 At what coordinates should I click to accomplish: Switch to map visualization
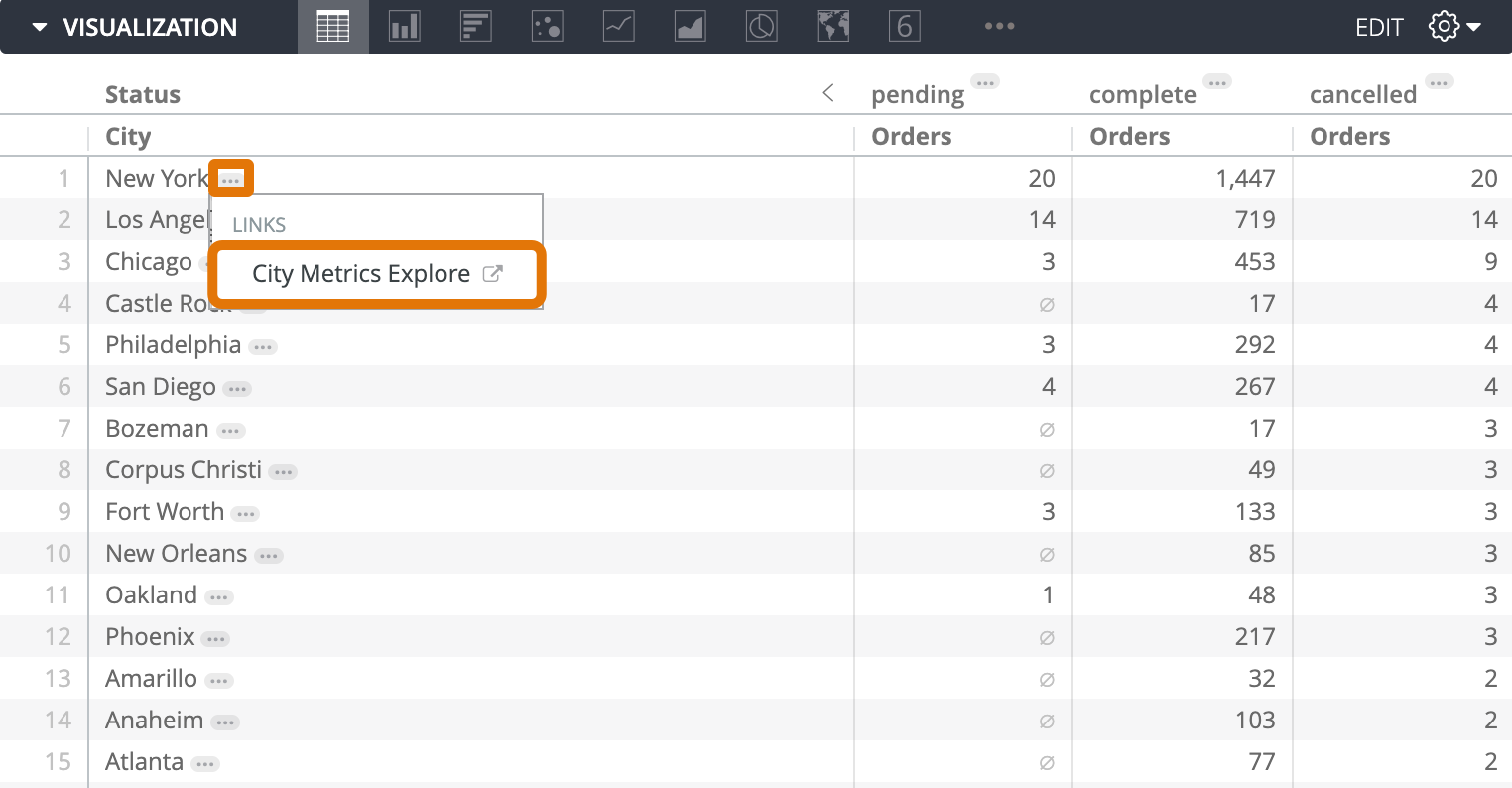pos(832,27)
